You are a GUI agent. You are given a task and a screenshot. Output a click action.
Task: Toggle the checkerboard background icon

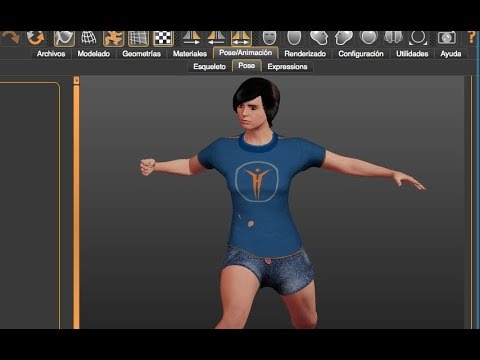[x=163, y=38]
